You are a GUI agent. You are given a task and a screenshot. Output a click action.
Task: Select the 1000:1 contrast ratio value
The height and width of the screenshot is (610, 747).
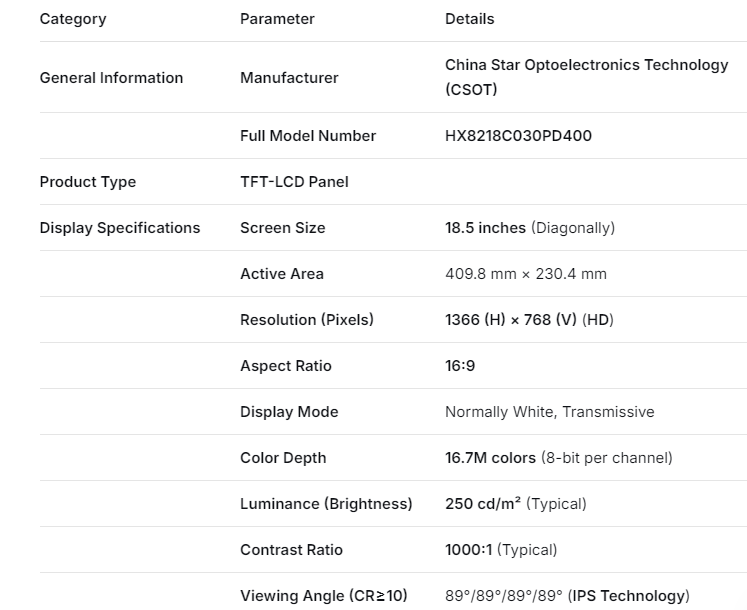(469, 550)
